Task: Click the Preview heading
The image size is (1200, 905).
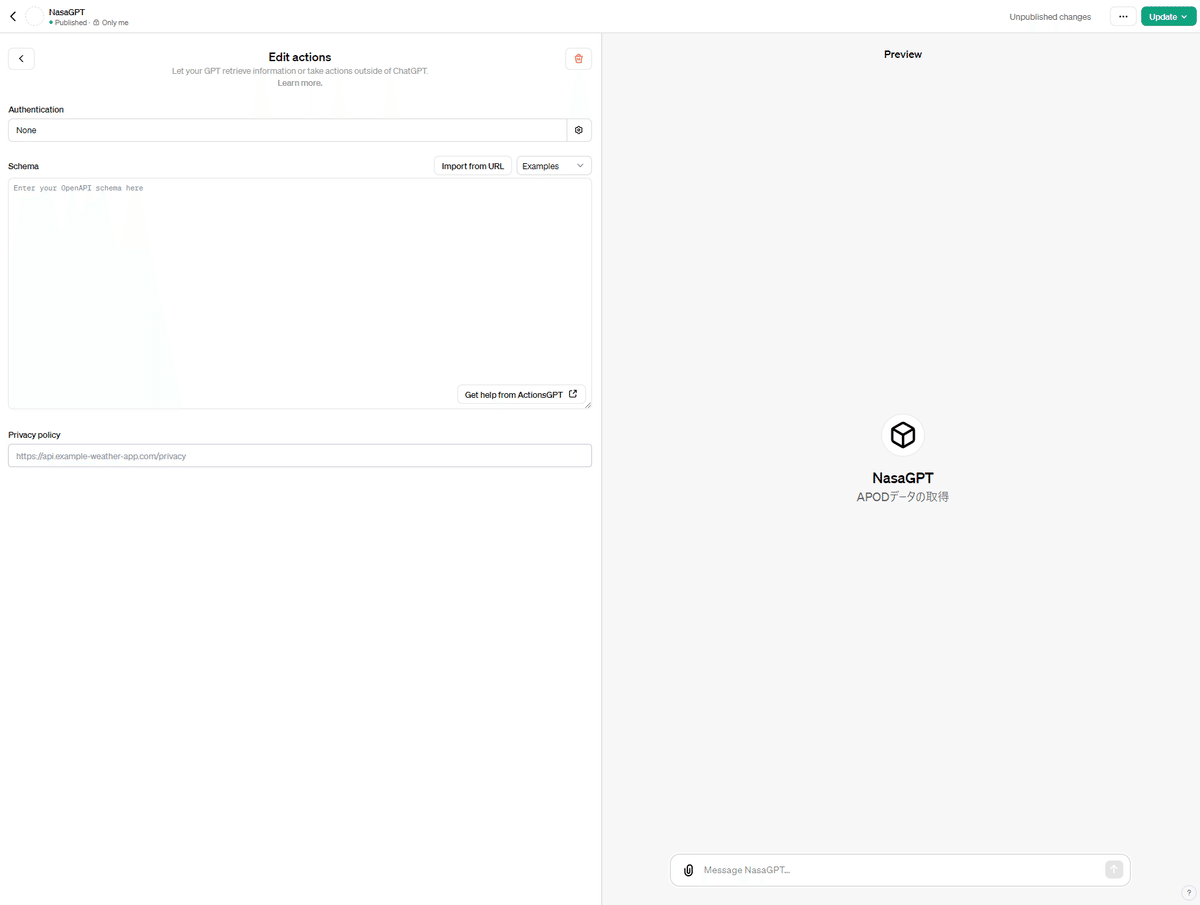Action: (903, 54)
